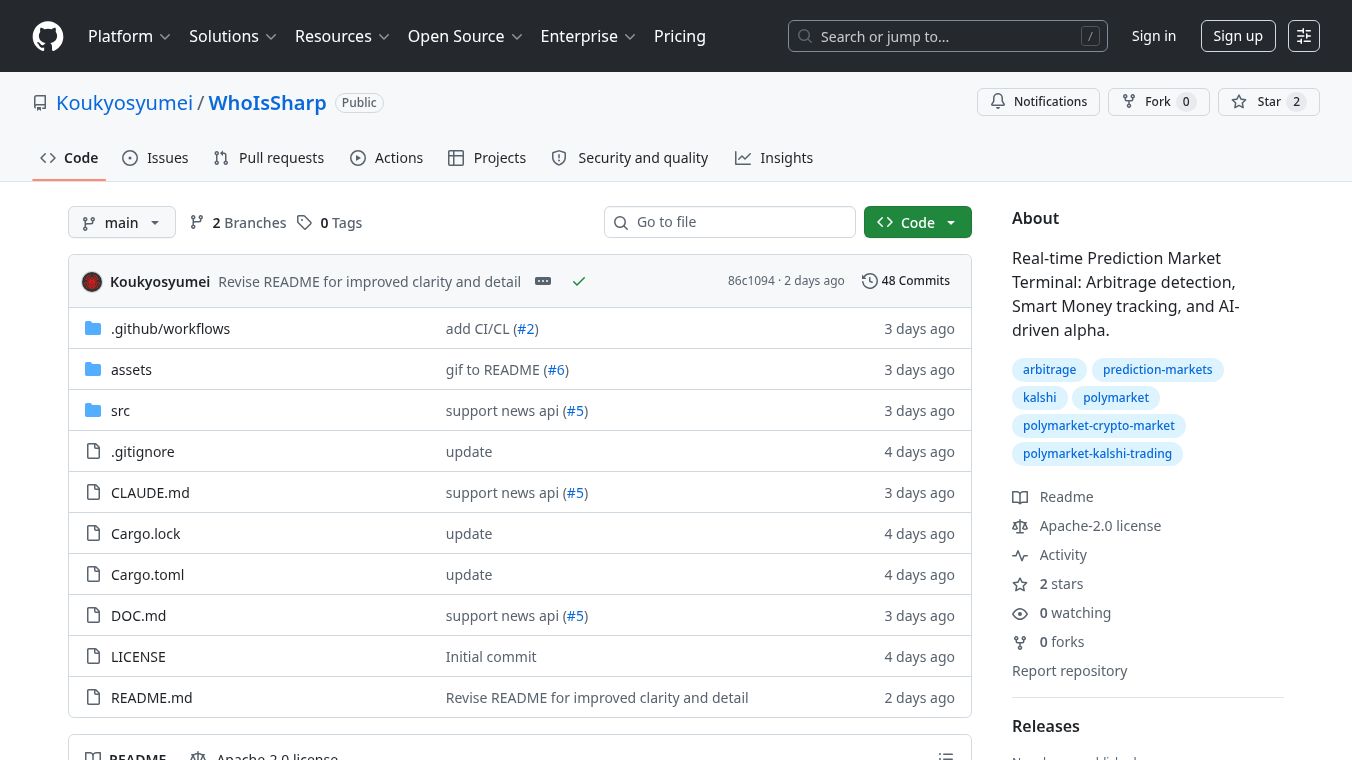Click the Go to file field
This screenshot has width=1352, height=760.
click(730, 222)
